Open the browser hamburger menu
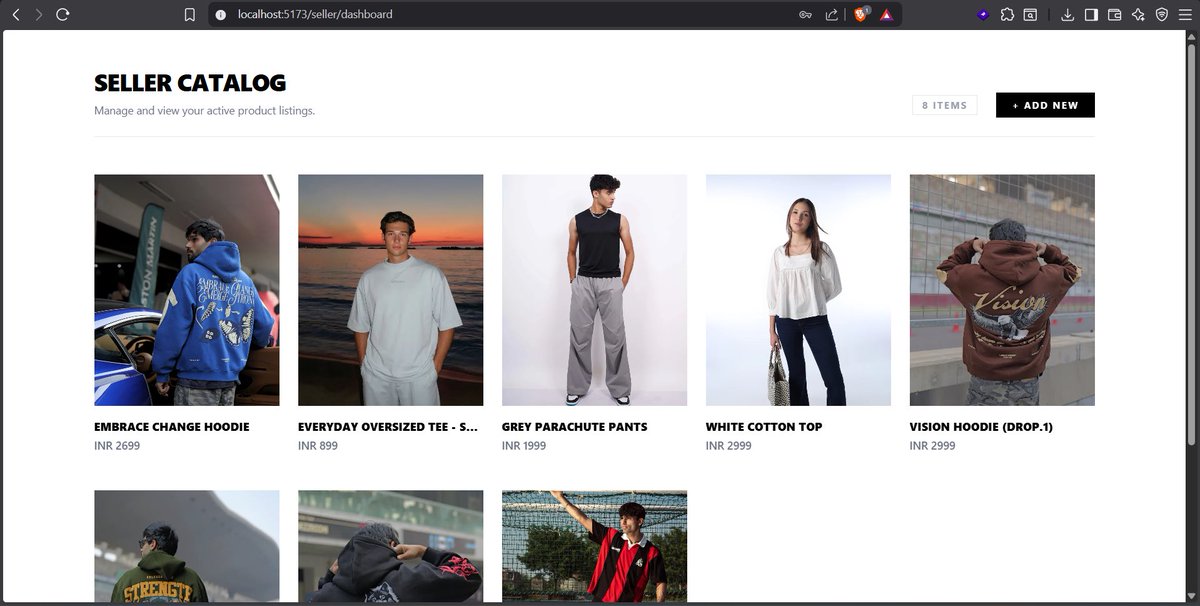This screenshot has height=606, width=1200. pyautogui.click(x=1185, y=15)
